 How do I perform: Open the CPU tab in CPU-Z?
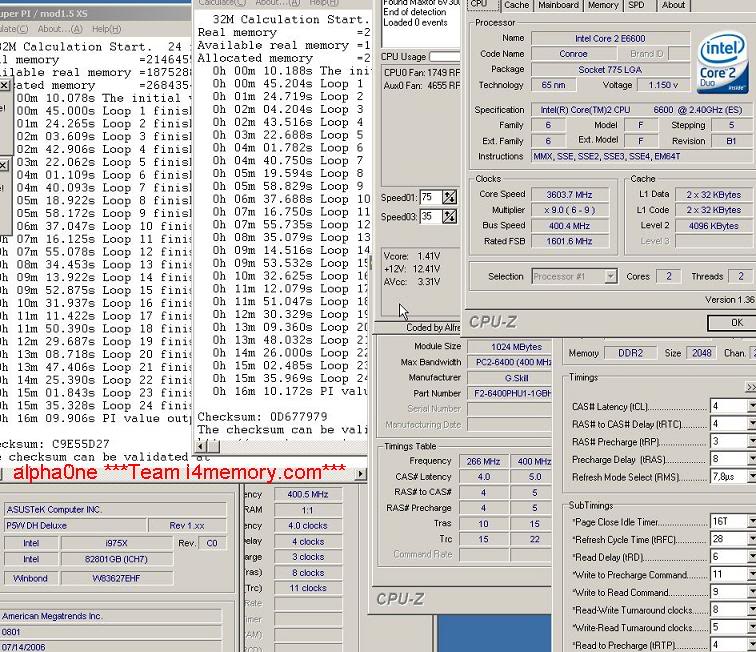click(479, 4)
